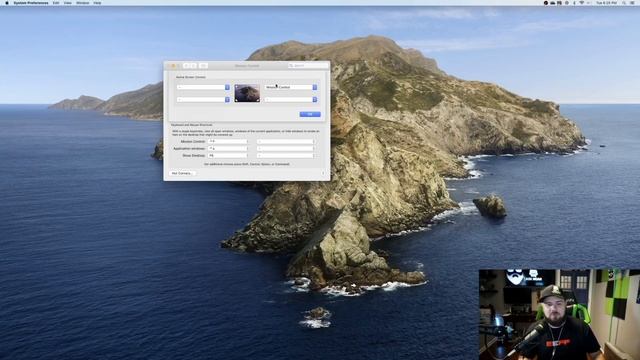The width and height of the screenshot is (640, 360).
Task: Open the Help menu
Action: point(97,3)
